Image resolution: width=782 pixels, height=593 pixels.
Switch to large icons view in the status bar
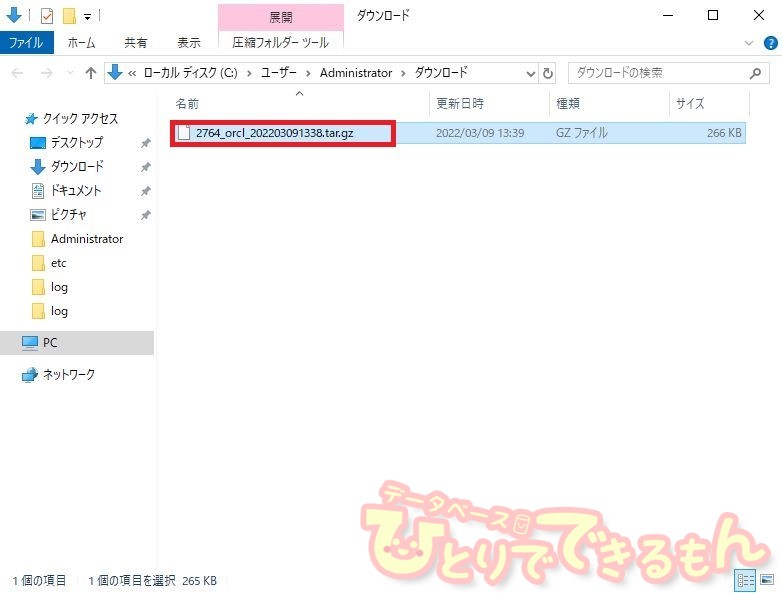[x=767, y=580]
